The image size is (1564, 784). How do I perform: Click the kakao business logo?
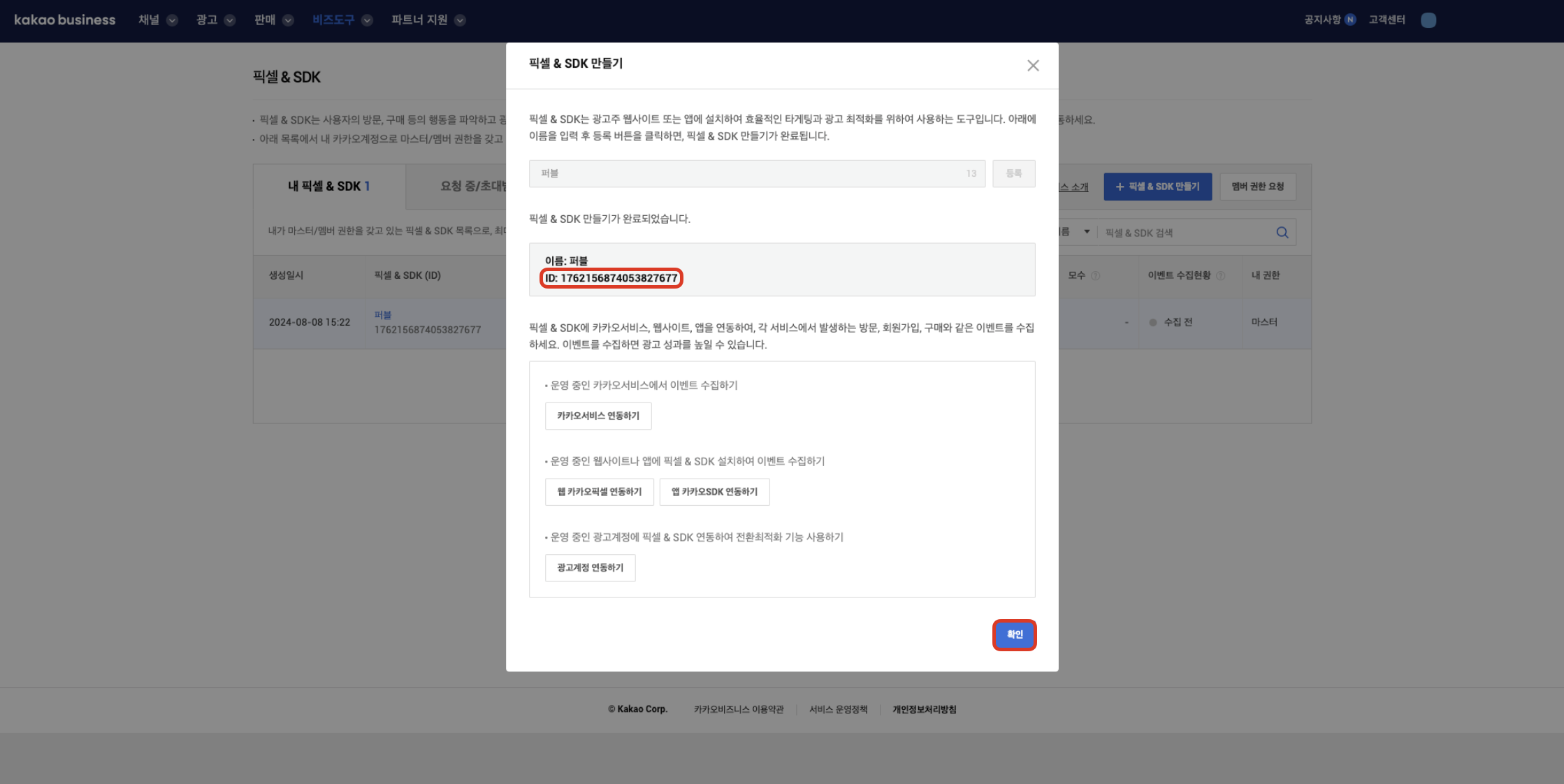point(64,20)
